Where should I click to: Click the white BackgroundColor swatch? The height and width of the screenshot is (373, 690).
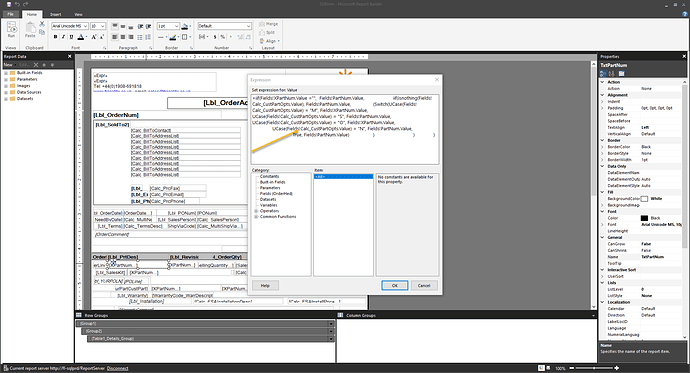point(644,199)
